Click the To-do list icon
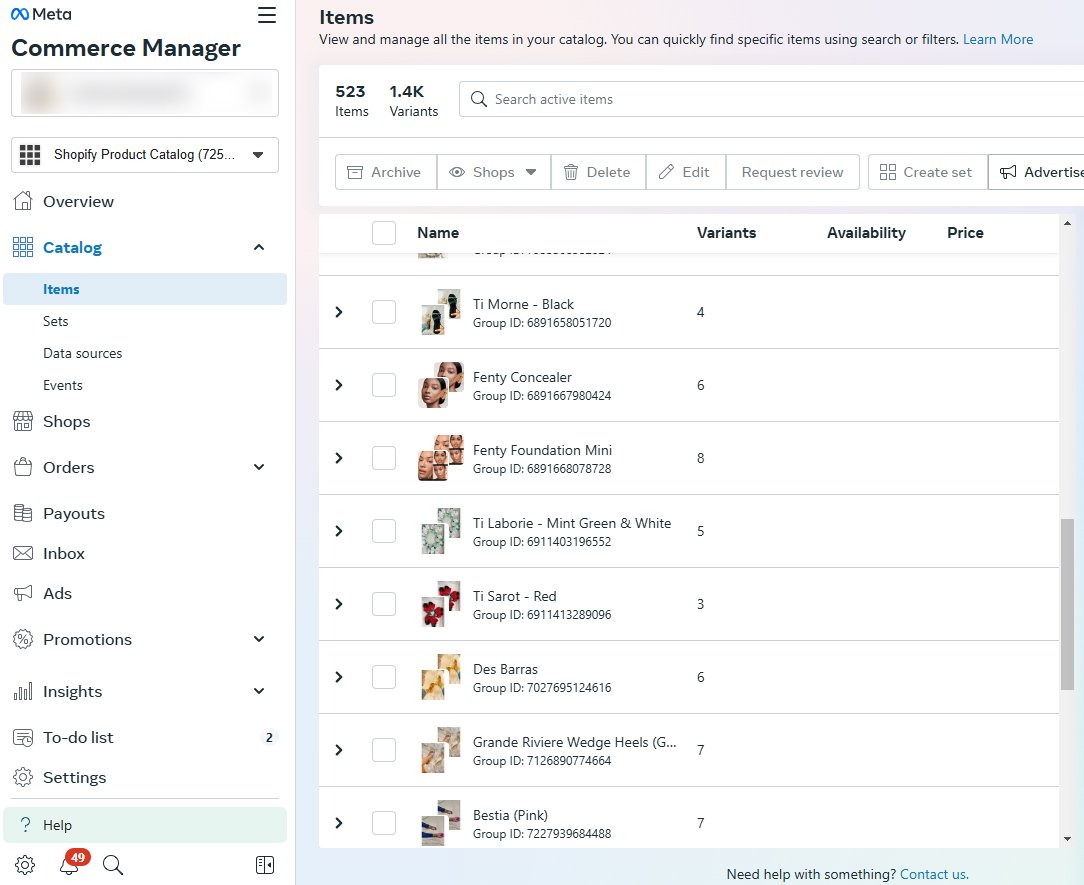Viewport: 1084px width, 885px height. point(23,738)
